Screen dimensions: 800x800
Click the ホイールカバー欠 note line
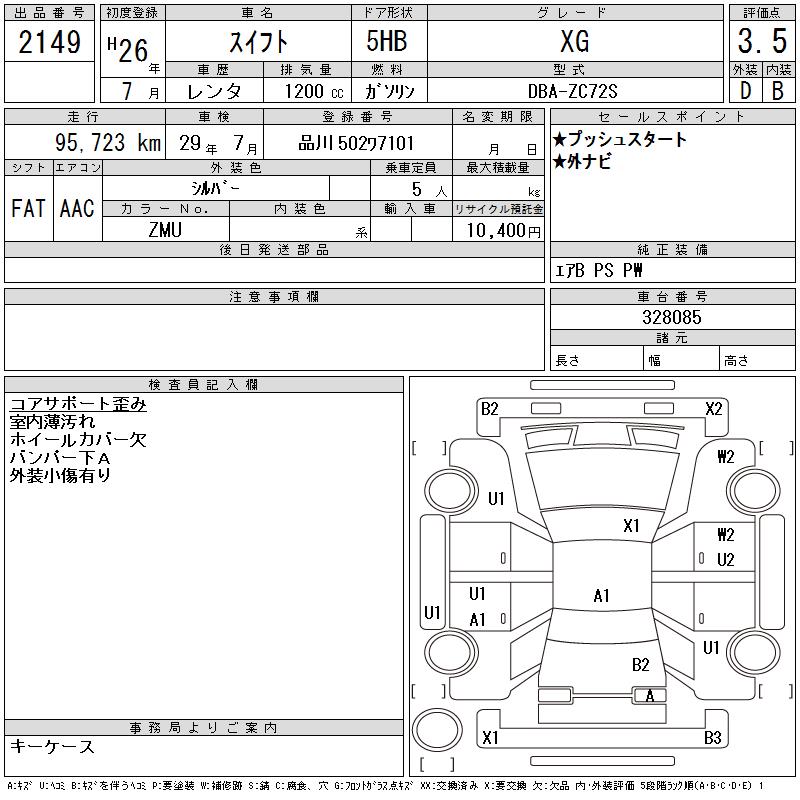pos(78,440)
